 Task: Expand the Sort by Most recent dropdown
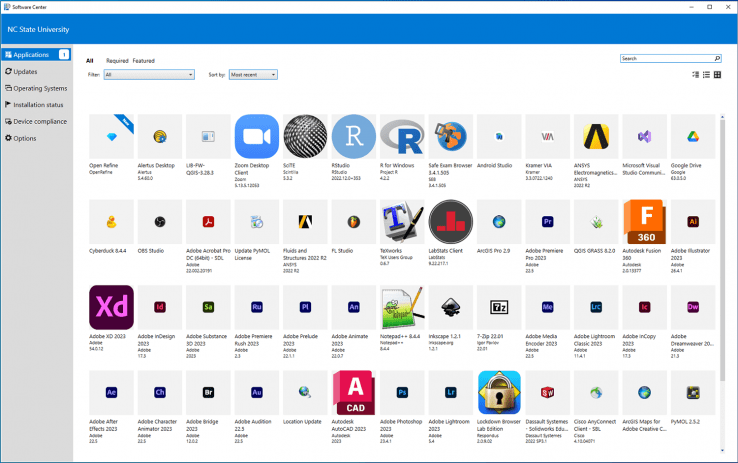tap(253, 74)
